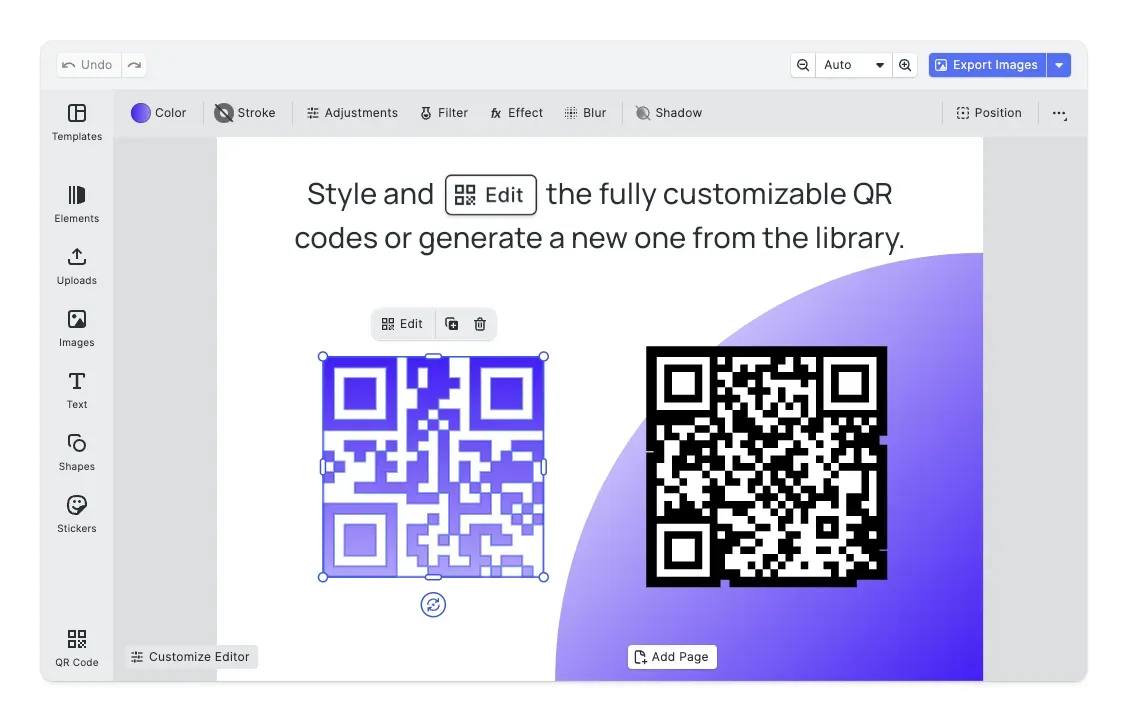Expand the export options arrow
The width and height of the screenshot is (1128, 722).
point(1059,65)
